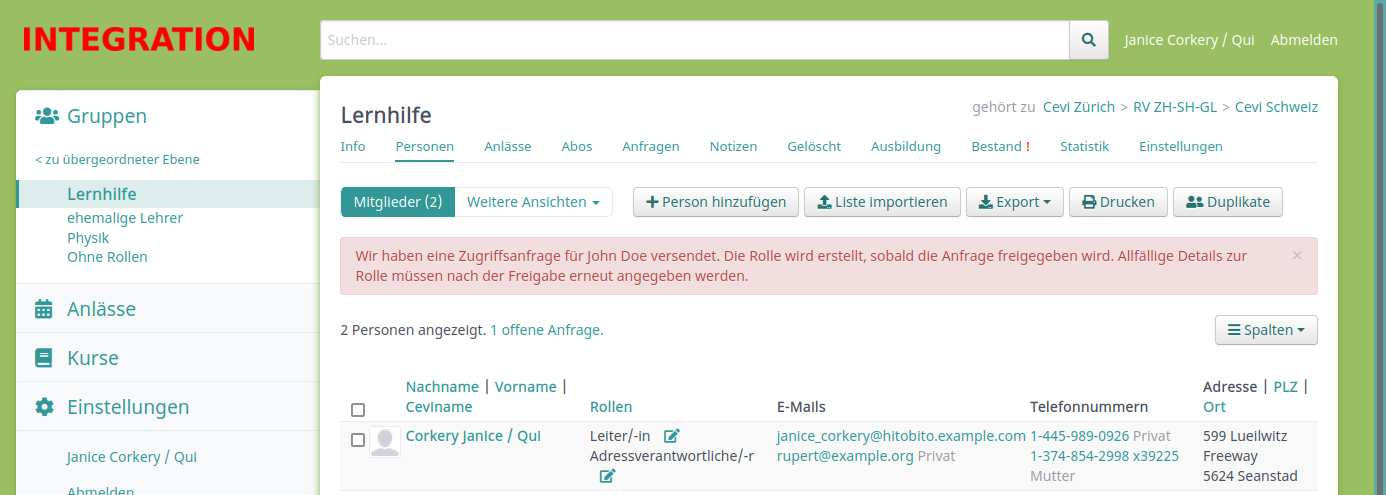
Task: Edit the Adressverantwortliche/-r role pencil icon
Action: click(607, 476)
